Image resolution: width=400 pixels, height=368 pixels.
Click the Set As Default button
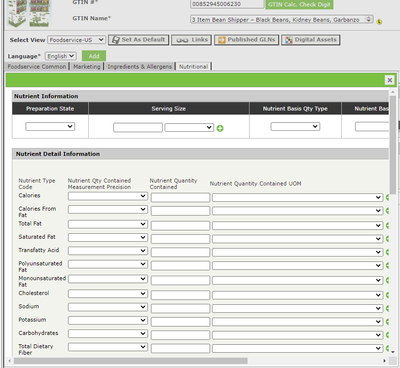138,40
